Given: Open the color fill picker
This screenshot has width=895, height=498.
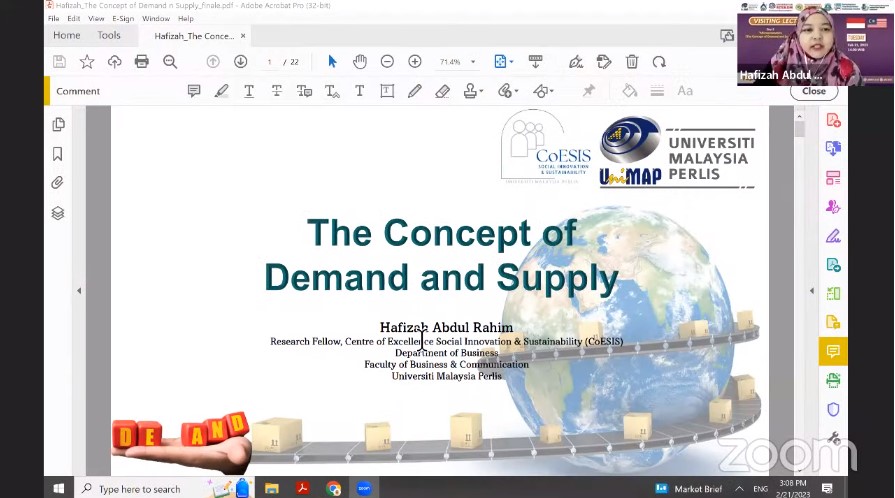Looking at the screenshot, I should pyautogui.click(x=630, y=91).
